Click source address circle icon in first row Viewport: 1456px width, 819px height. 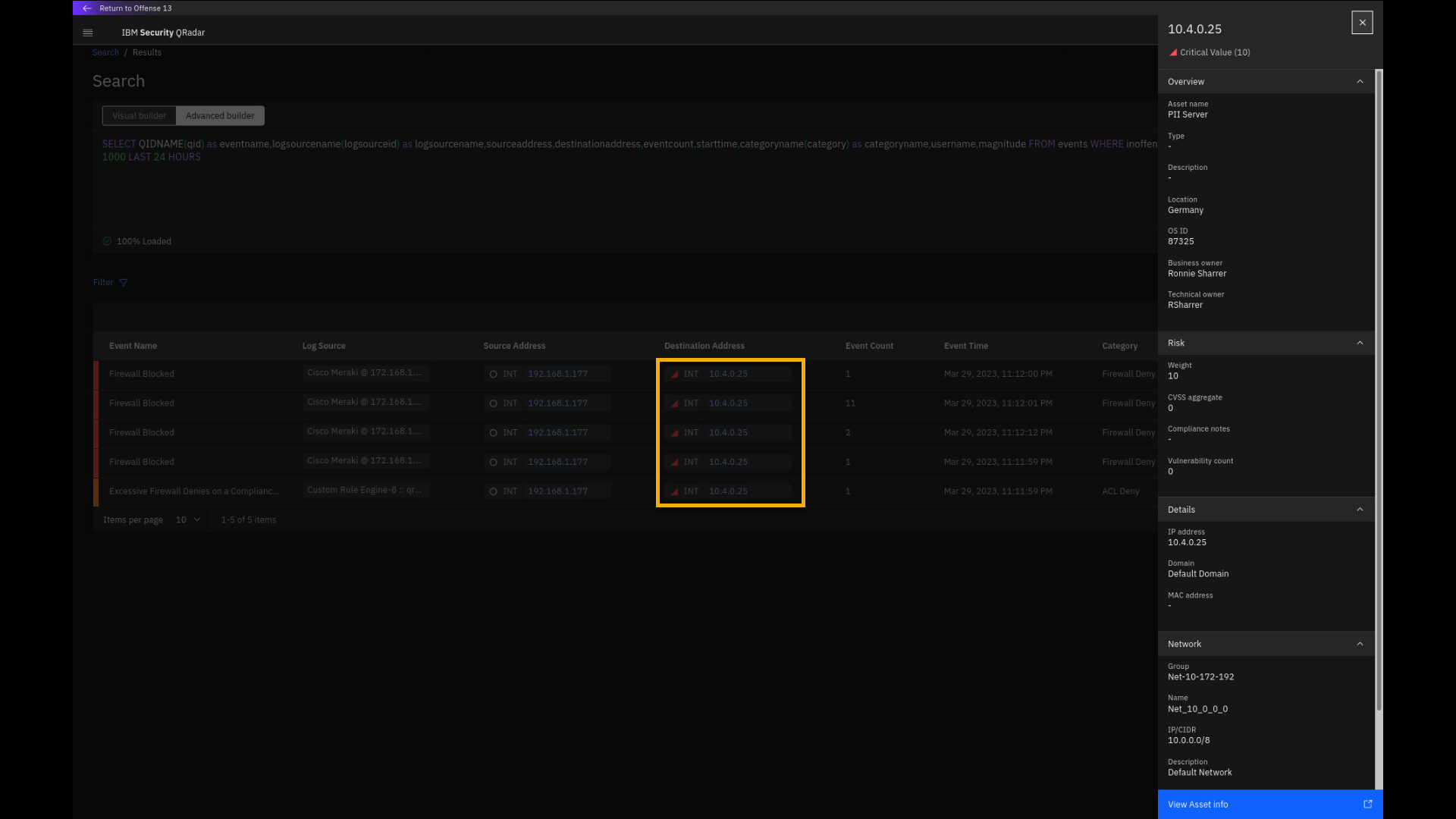coord(493,374)
